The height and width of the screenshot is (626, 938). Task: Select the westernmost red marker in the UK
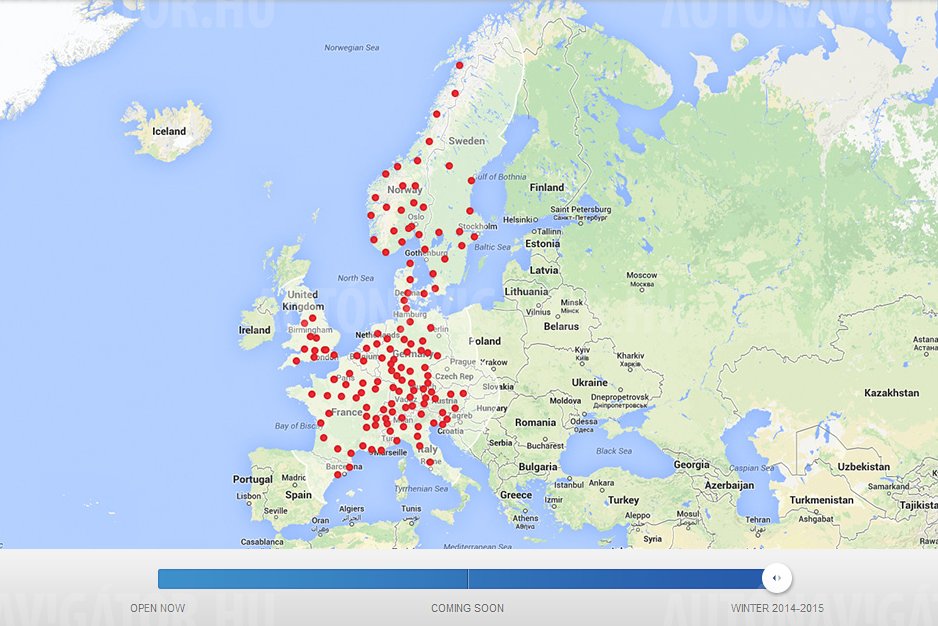tap(295, 361)
